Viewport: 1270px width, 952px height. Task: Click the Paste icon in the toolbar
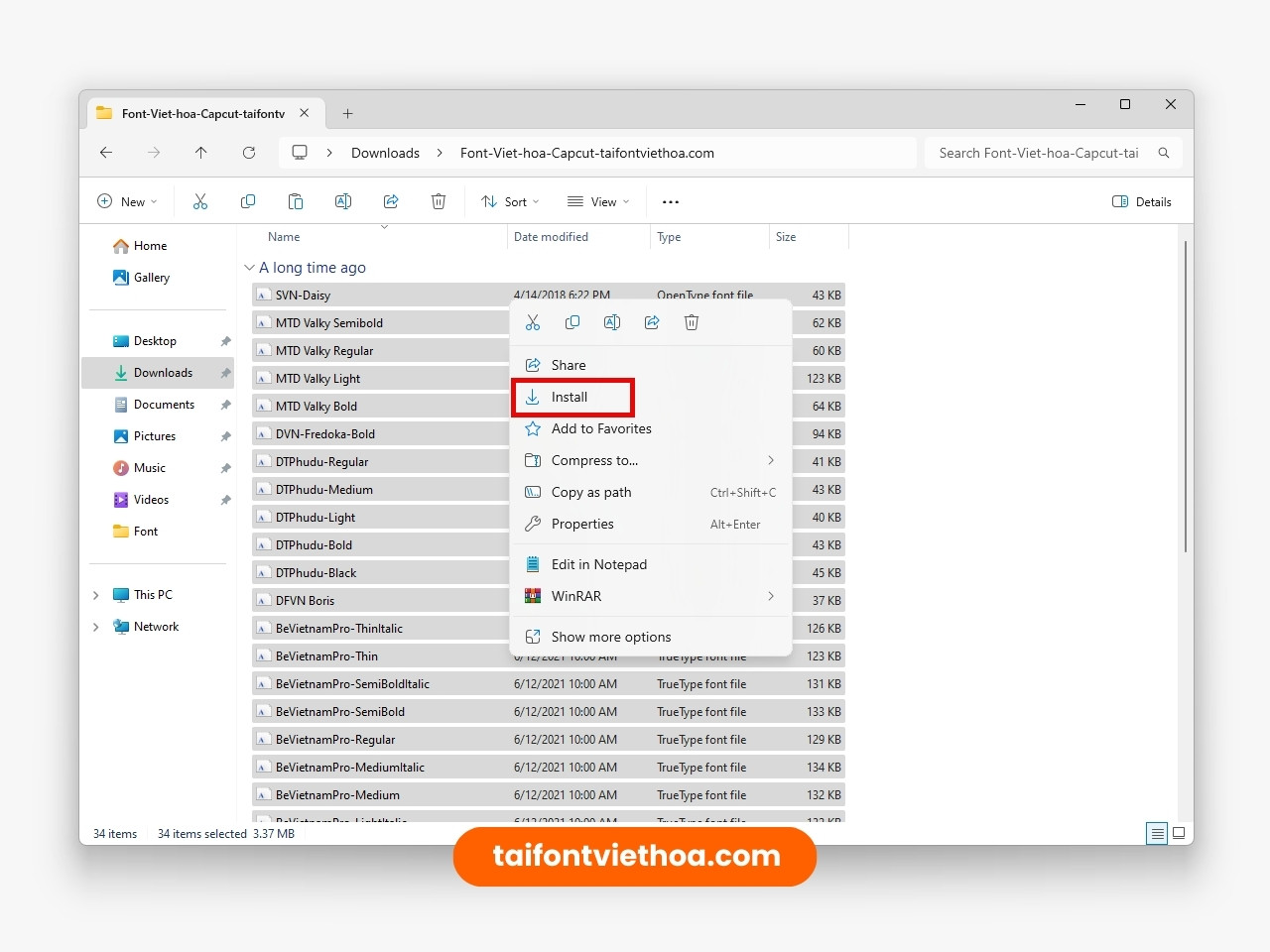tap(296, 201)
